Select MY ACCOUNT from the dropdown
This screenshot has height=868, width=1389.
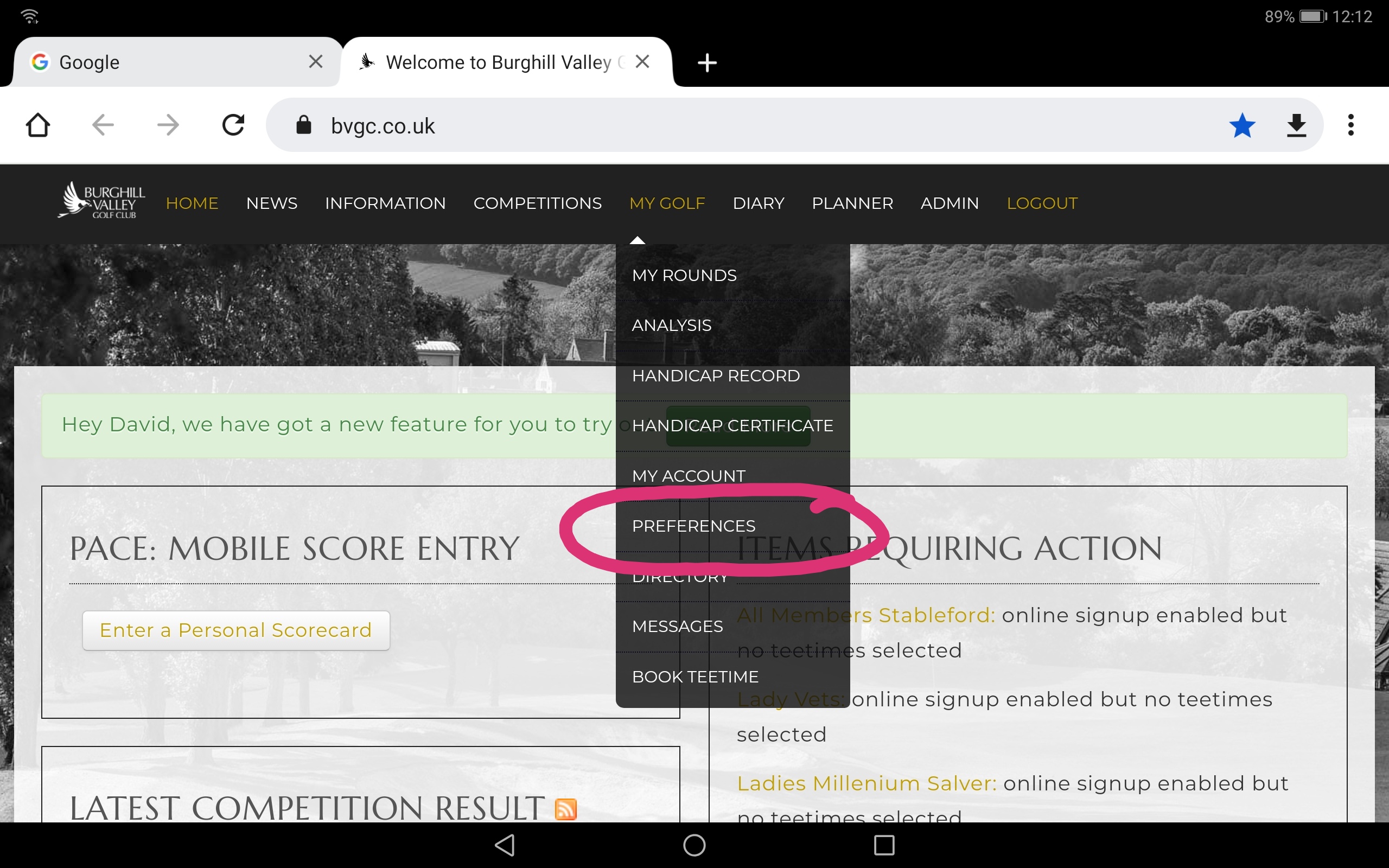[x=732, y=476]
